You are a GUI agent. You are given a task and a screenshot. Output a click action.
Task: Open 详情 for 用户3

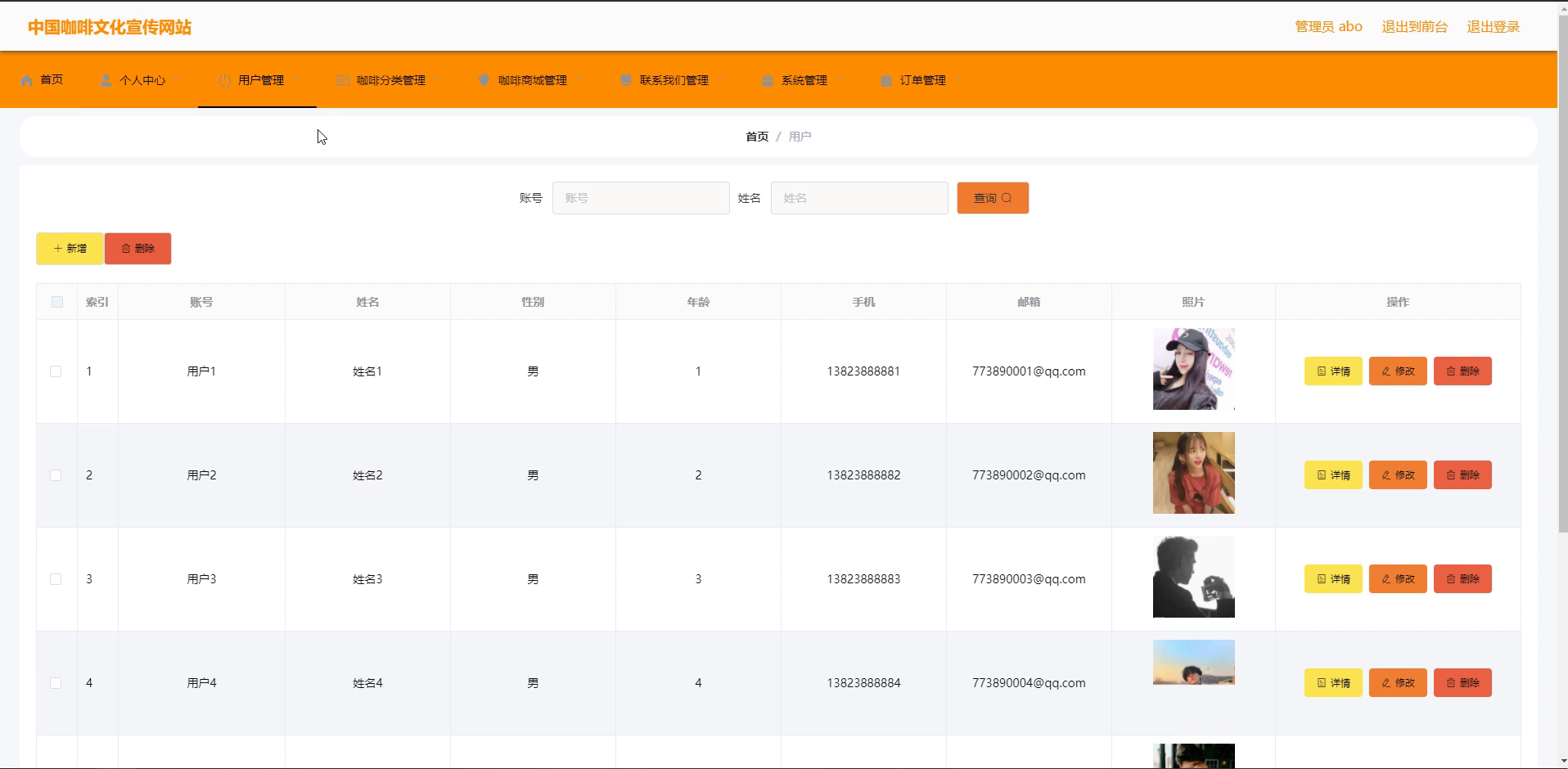tap(1333, 579)
